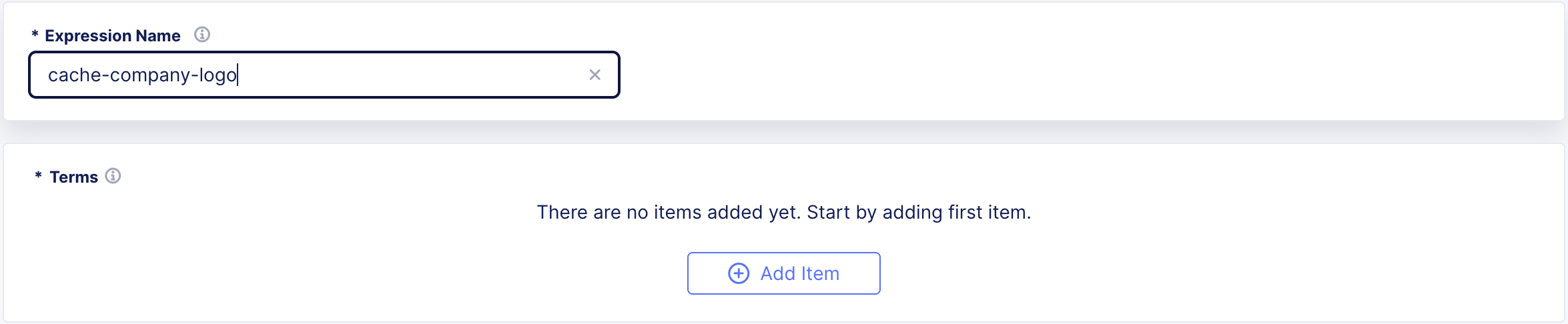Click the required asterisk beside Terms
The image size is (1568, 324).
pyautogui.click(x=38, y=176)
